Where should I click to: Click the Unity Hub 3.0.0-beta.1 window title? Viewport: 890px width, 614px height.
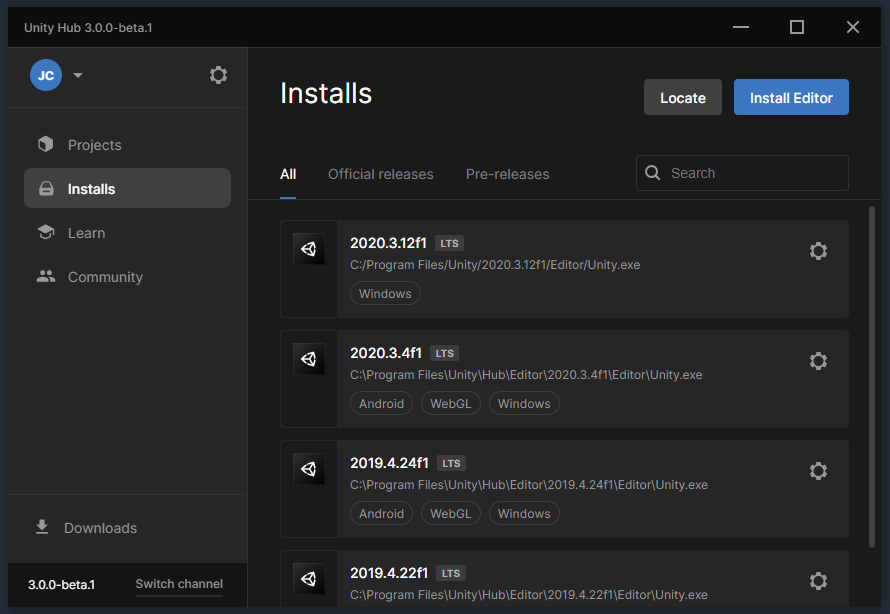[x=88, y=27]
